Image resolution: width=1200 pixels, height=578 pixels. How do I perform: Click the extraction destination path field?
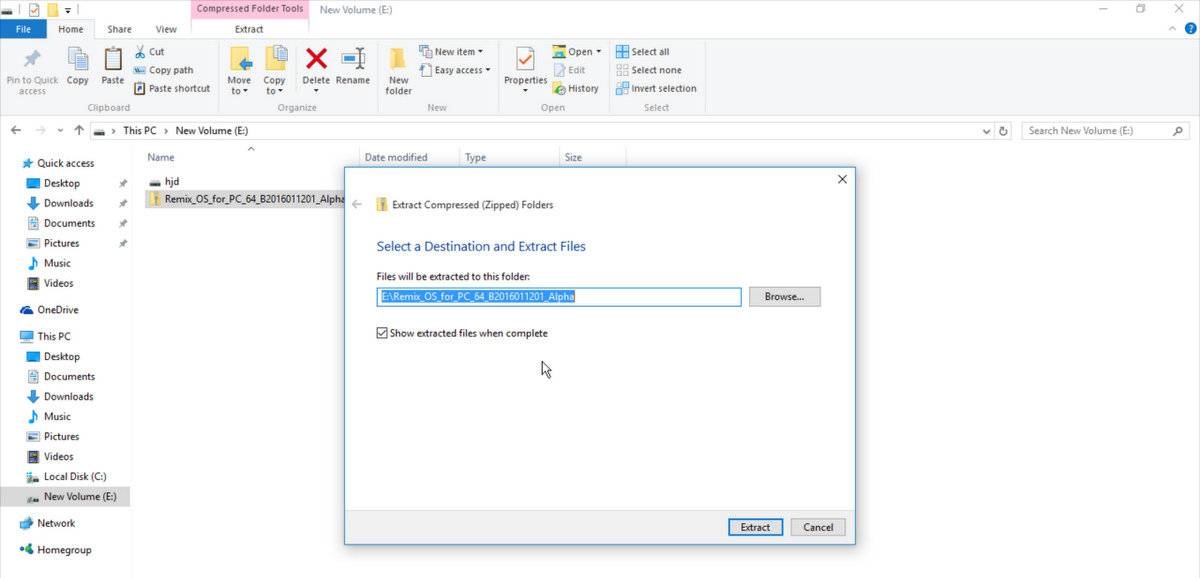559,296
